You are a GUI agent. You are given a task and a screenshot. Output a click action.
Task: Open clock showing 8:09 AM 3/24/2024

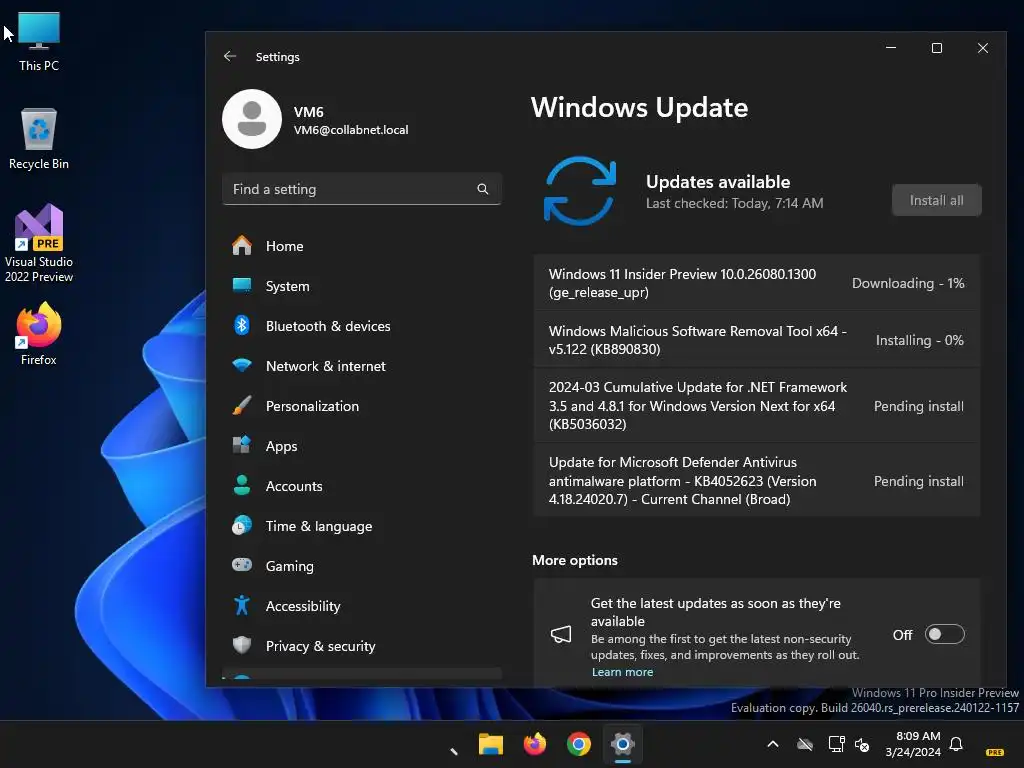click(913, 744)
